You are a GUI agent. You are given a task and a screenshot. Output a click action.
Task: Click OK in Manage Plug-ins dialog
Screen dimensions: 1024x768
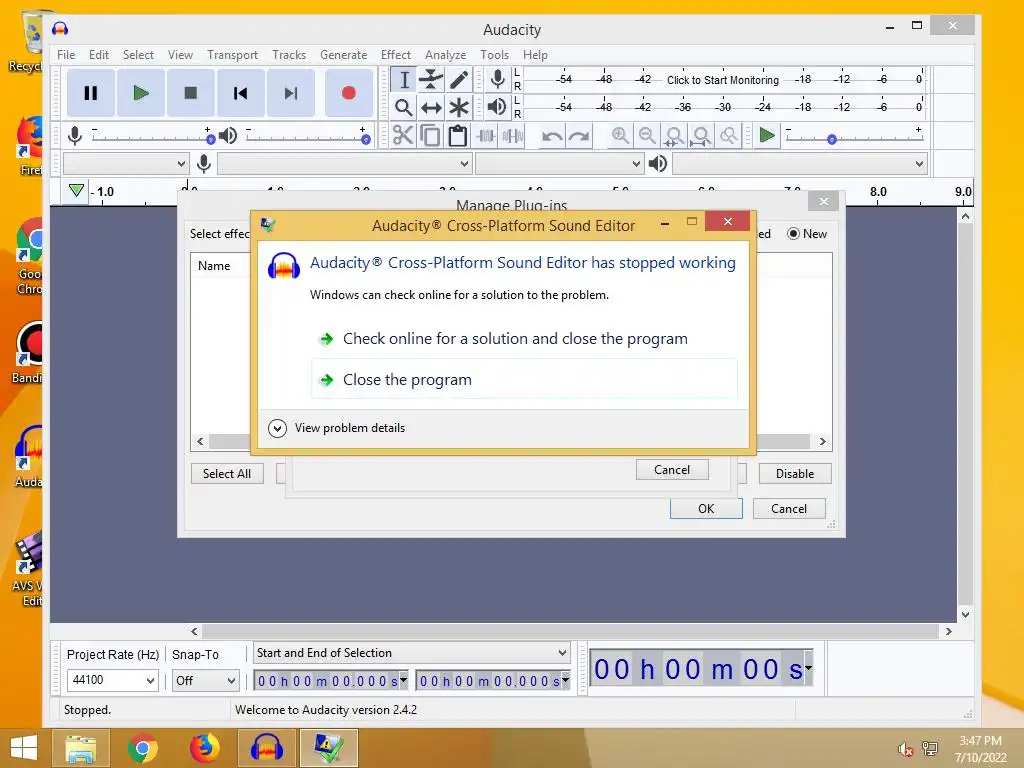point(706,509)
